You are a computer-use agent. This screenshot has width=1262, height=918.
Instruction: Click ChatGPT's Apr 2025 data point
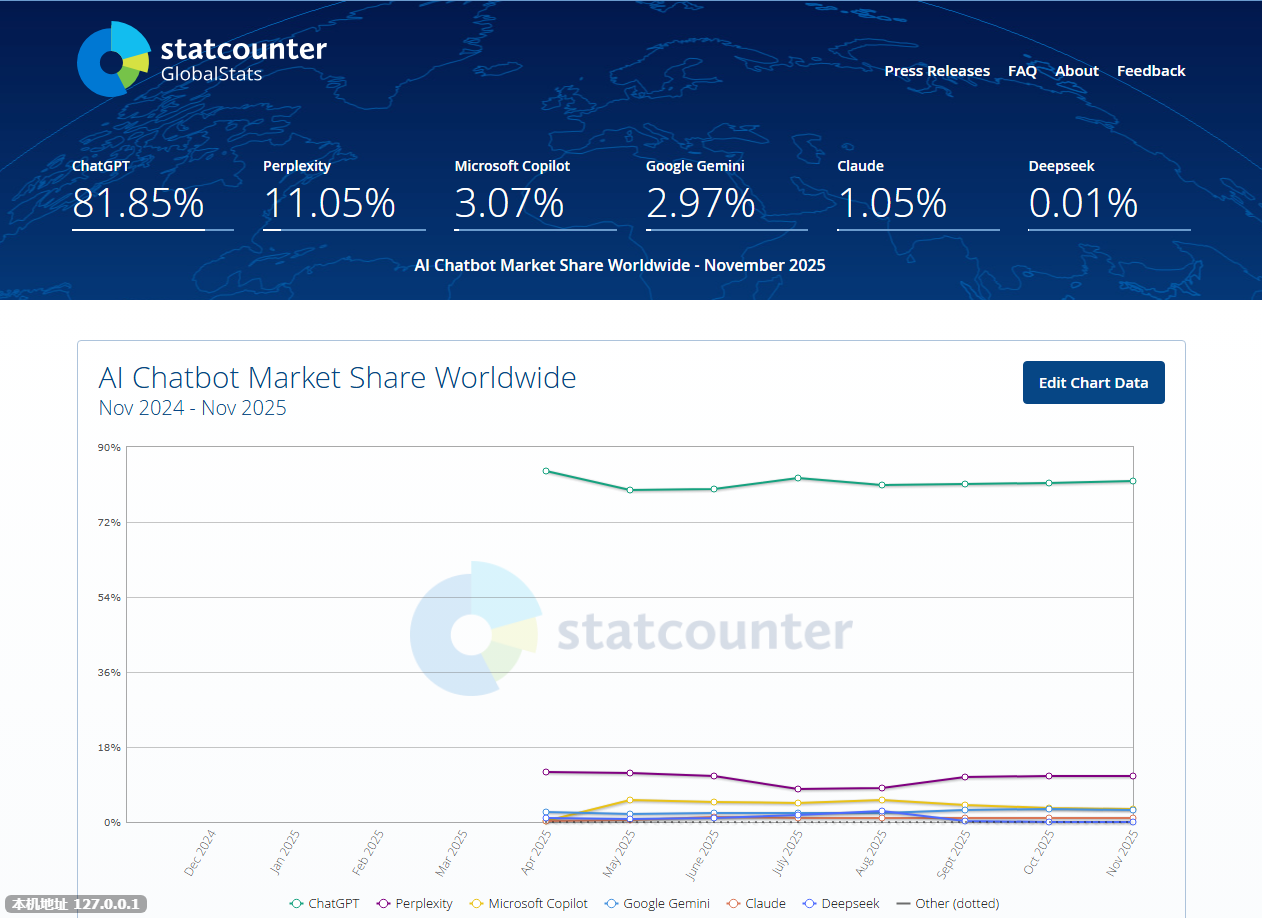coord(546,471)
